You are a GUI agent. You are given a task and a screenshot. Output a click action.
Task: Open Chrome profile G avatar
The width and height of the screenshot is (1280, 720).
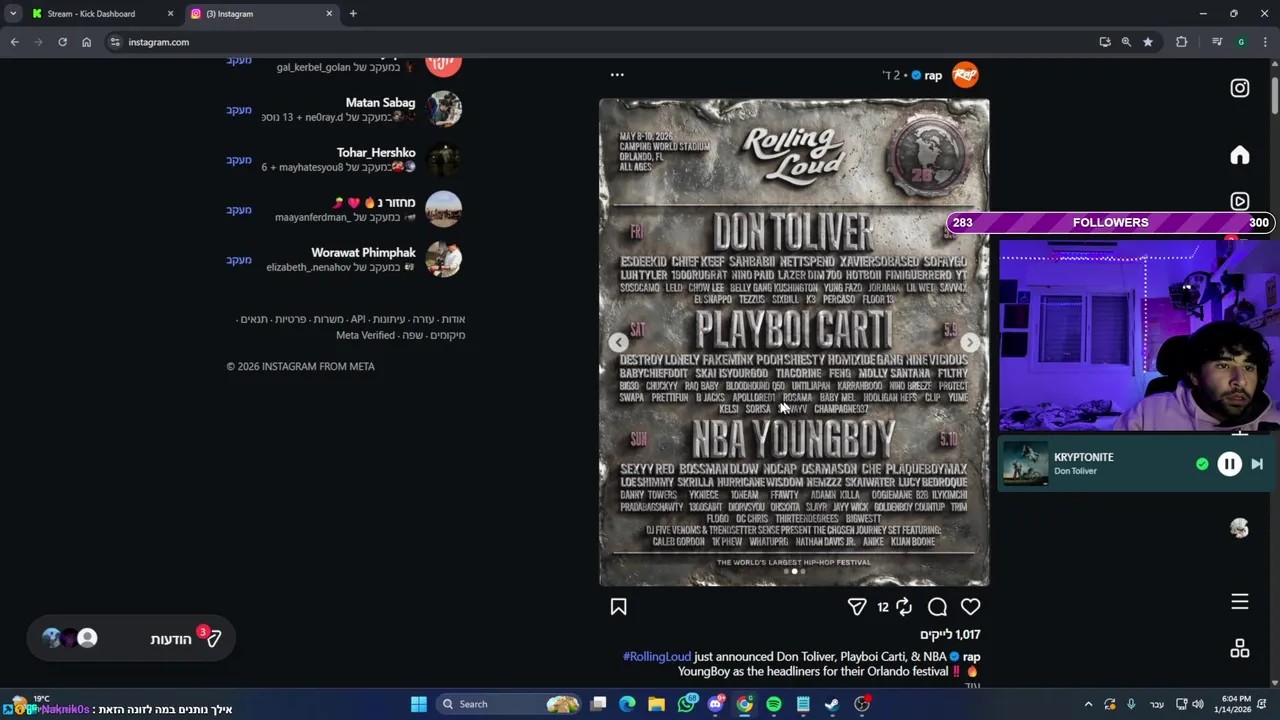1241,42
